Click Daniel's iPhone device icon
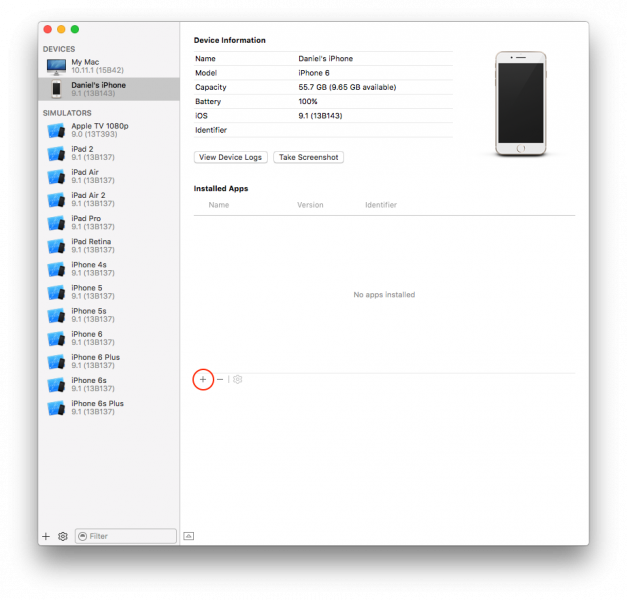 point(56,89)
